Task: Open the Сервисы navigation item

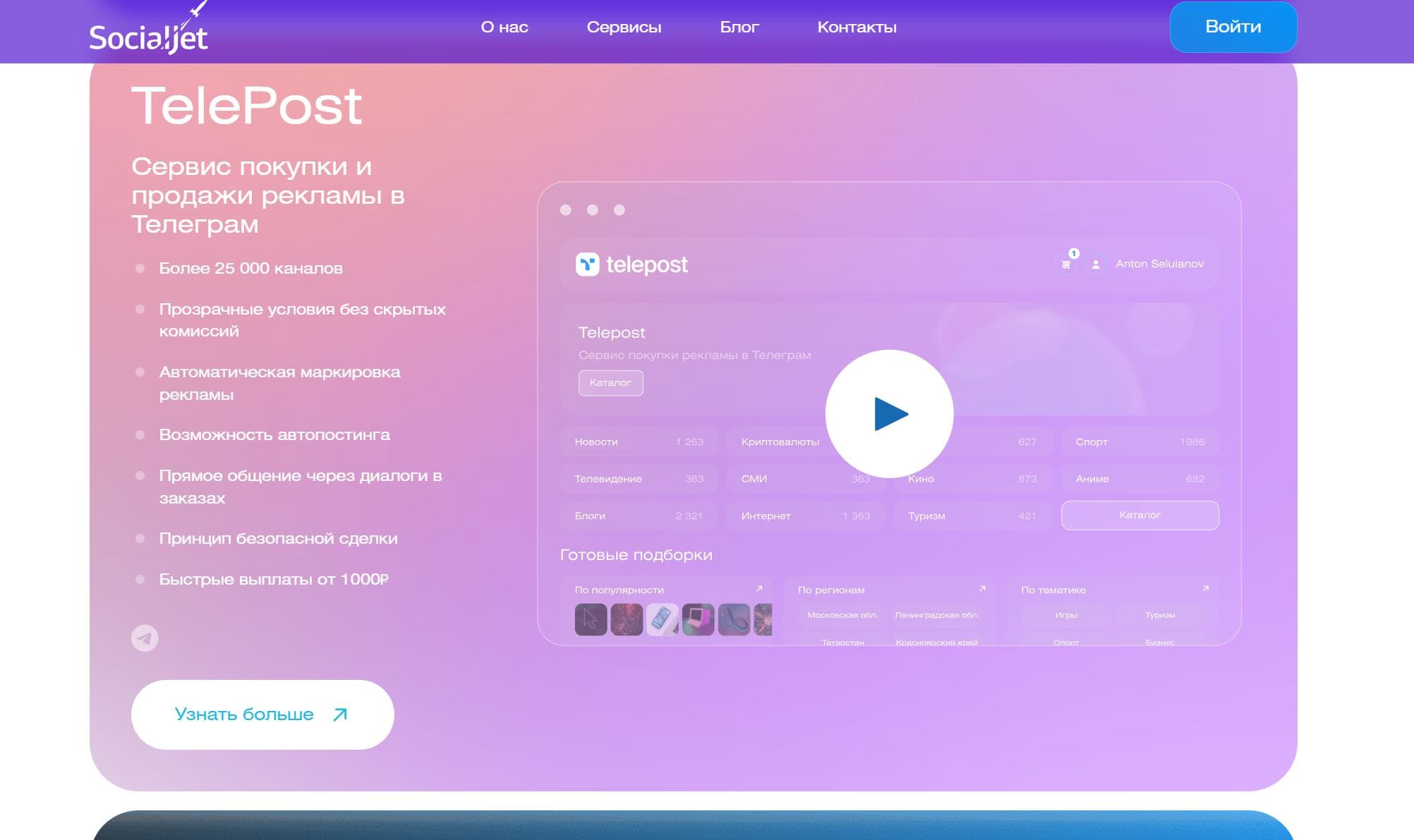Action: coord(624,28)
